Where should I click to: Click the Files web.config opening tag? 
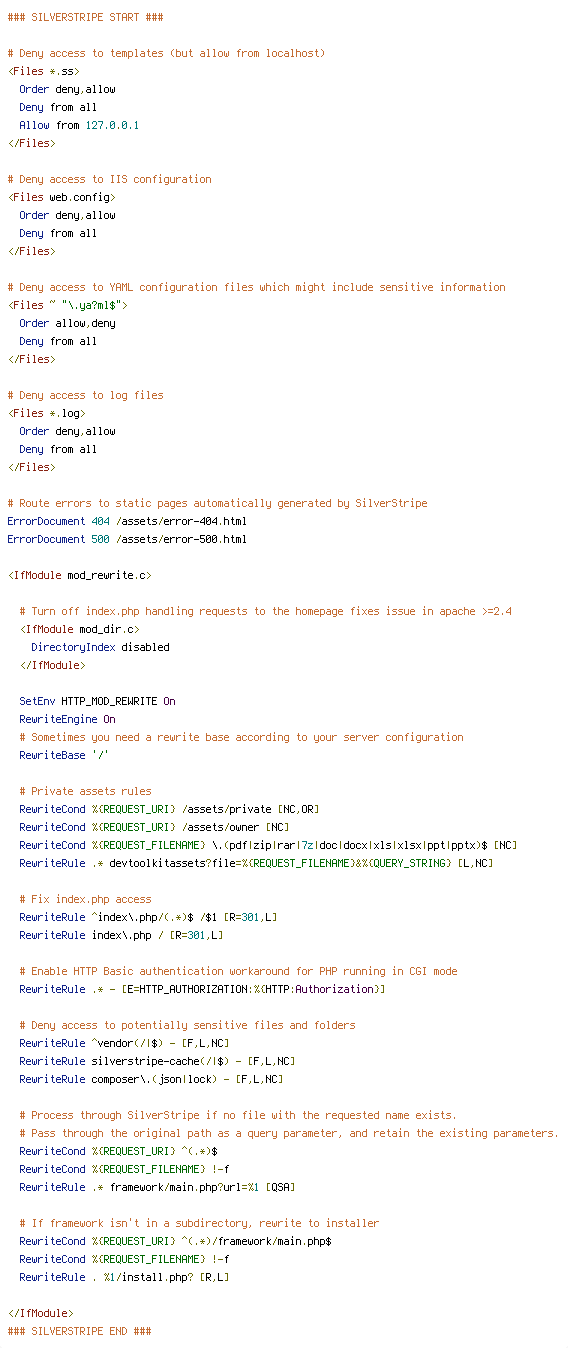click(62, 197)
